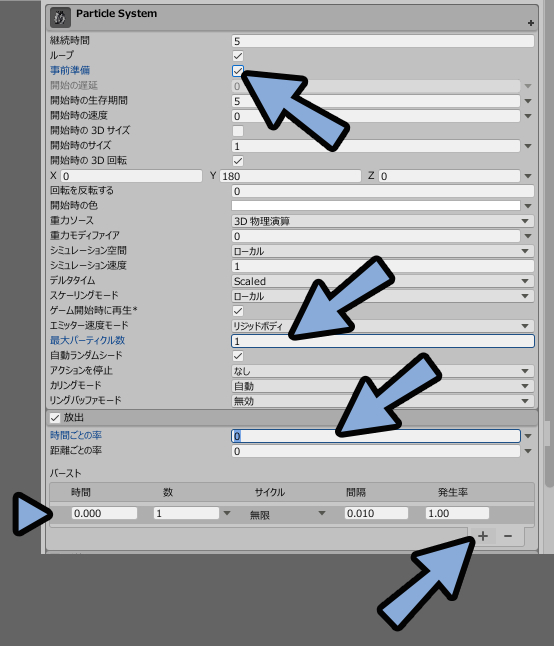Click the plus icon in Particle System header
The height and width of the screenshot is (646, 554).
pos(531,23)
